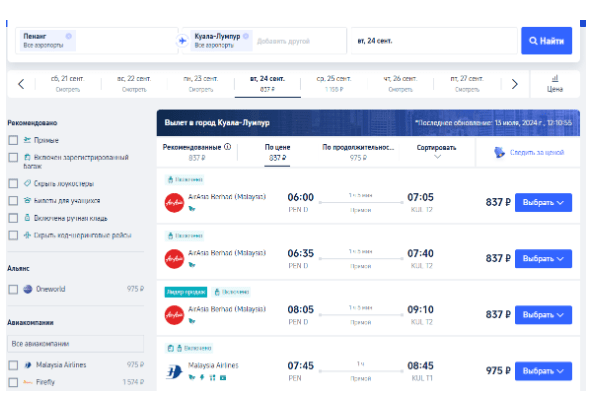Viewport: 597px width, 396px height.
Task: Tick the Malaysia Airlines checkbox
Action: pyautogui.click(x=13, y=365)
